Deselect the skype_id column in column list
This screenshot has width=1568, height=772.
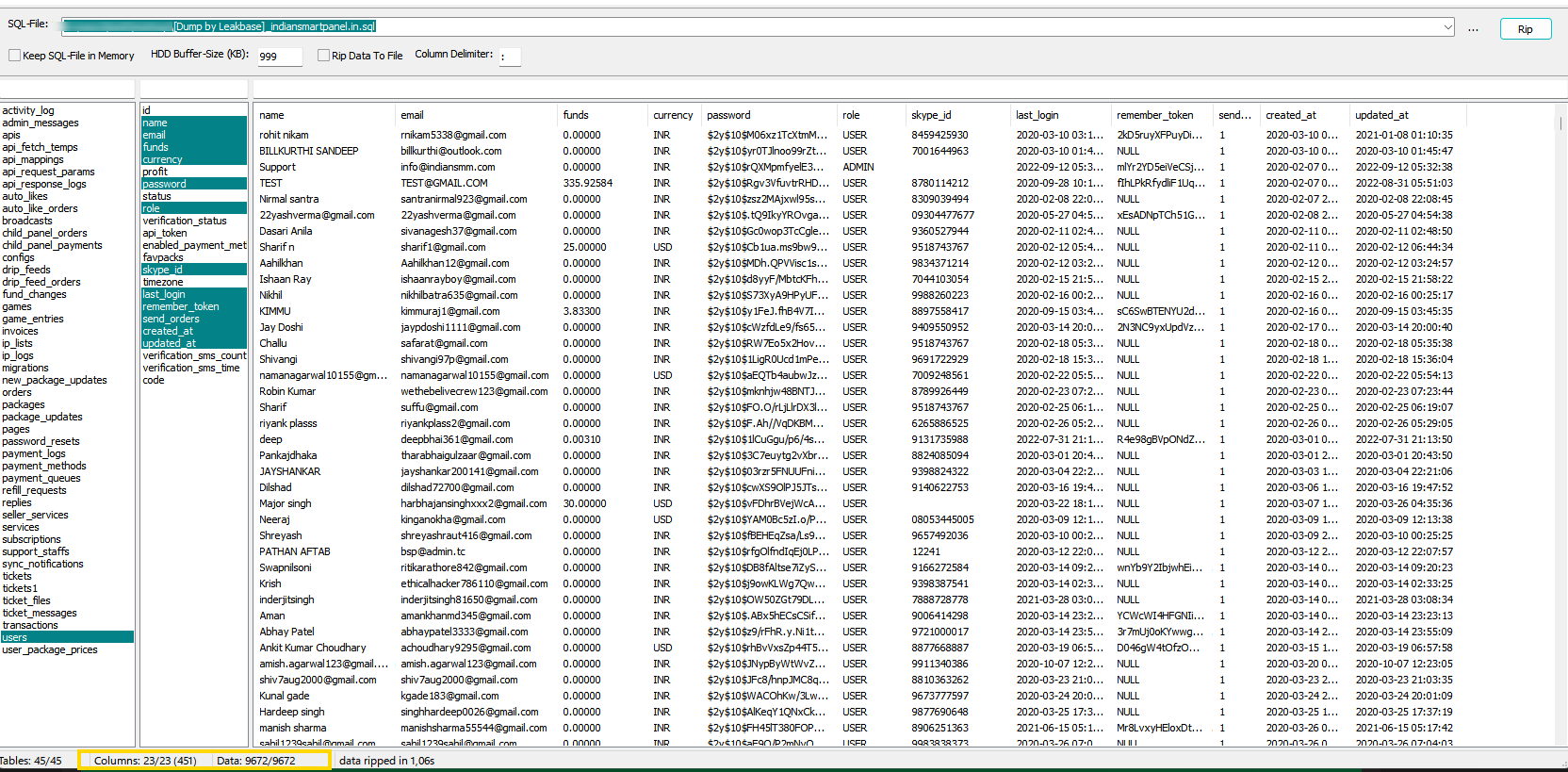(194, 270)
